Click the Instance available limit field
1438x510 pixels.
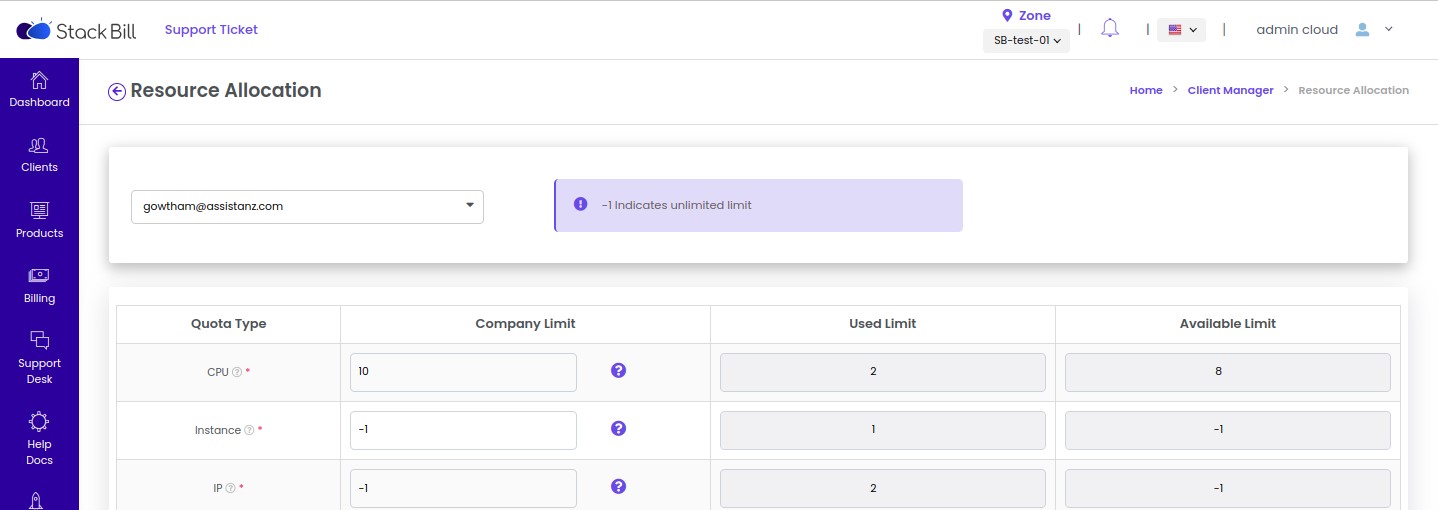(1228, 430)
